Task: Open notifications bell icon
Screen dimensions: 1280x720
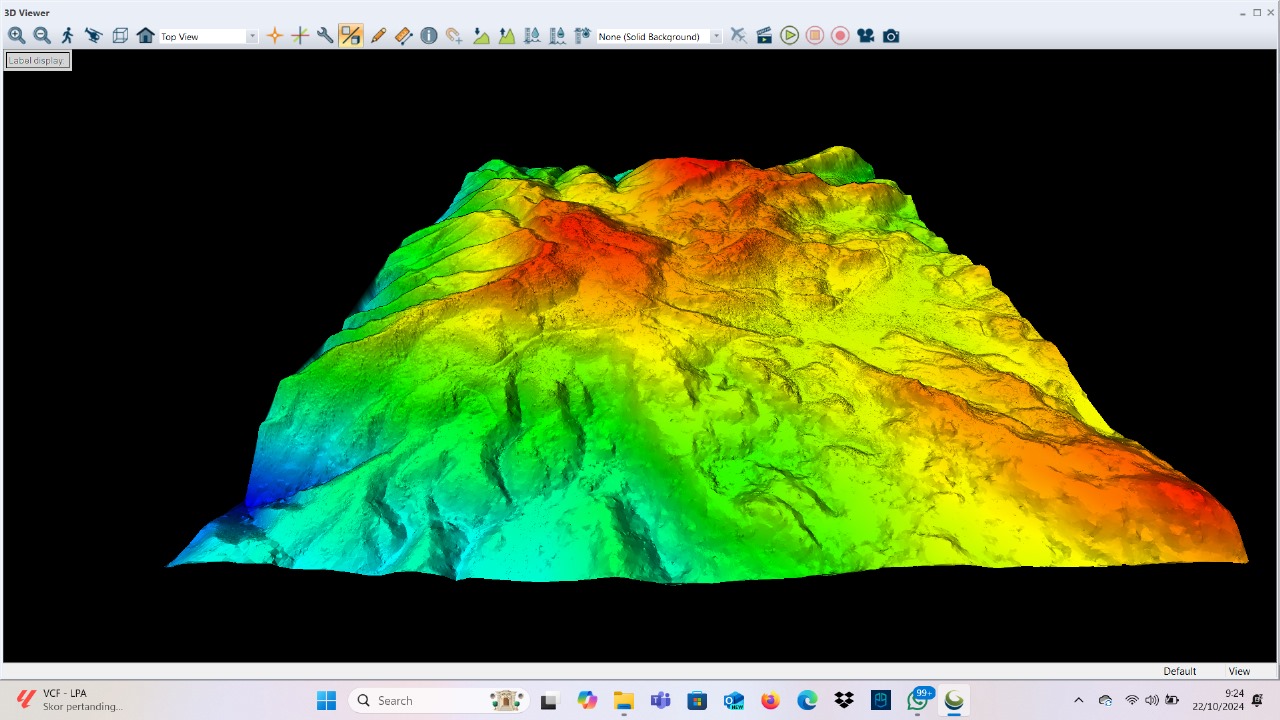Action: tap(1259, 700)
